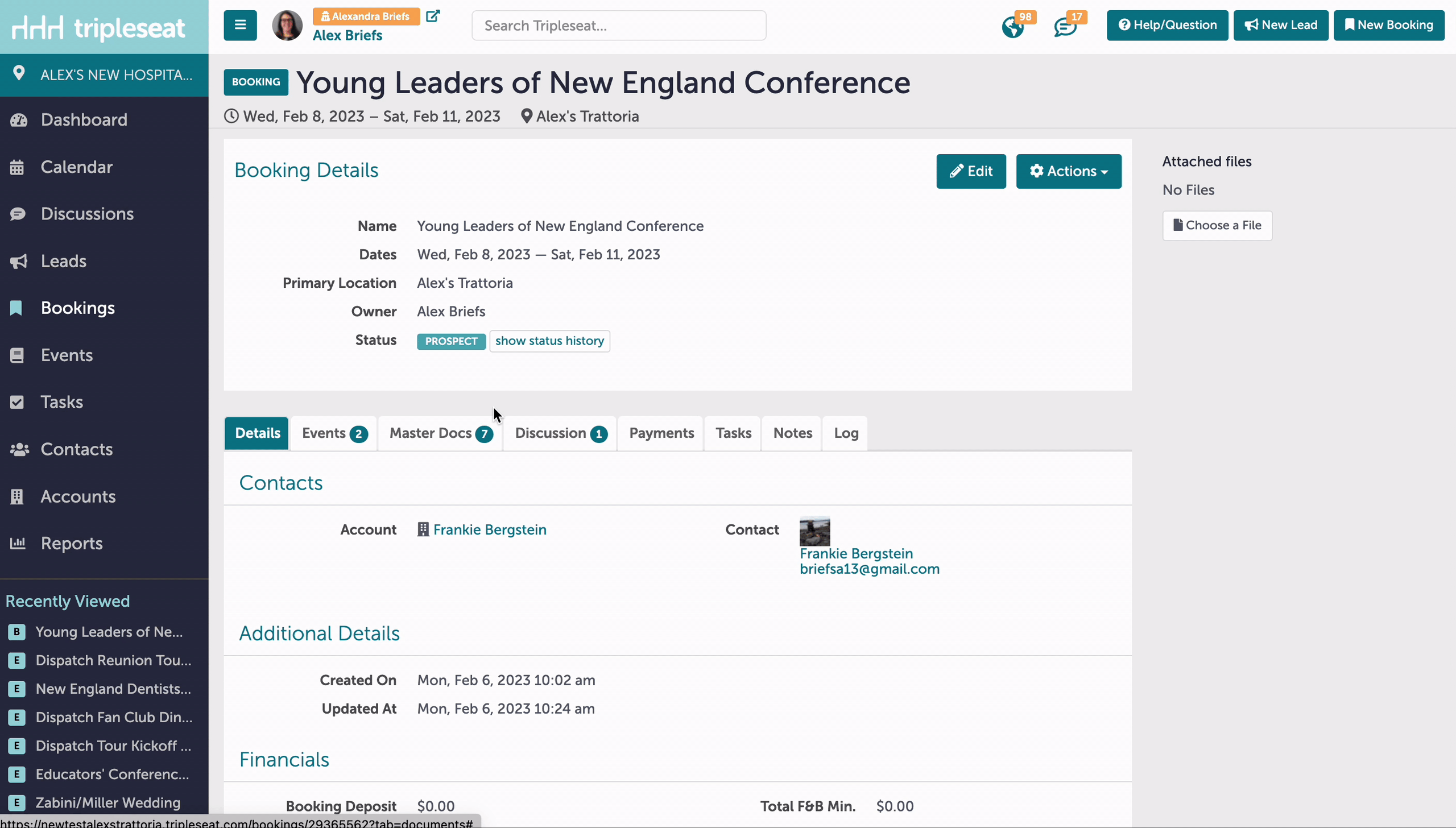This screenshot has width=1456, height=828.
Task: Open Alex Briefs profile avatar
Action: click(x=287, y=26)
